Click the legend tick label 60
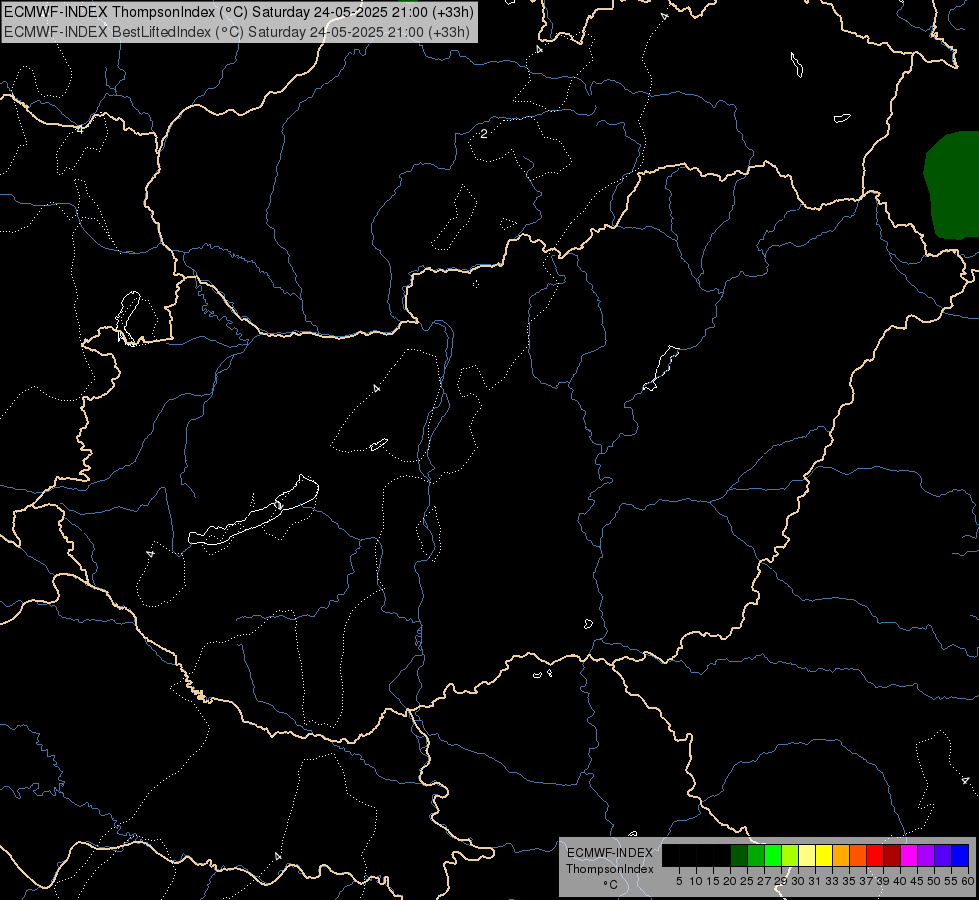 (968, 881)
